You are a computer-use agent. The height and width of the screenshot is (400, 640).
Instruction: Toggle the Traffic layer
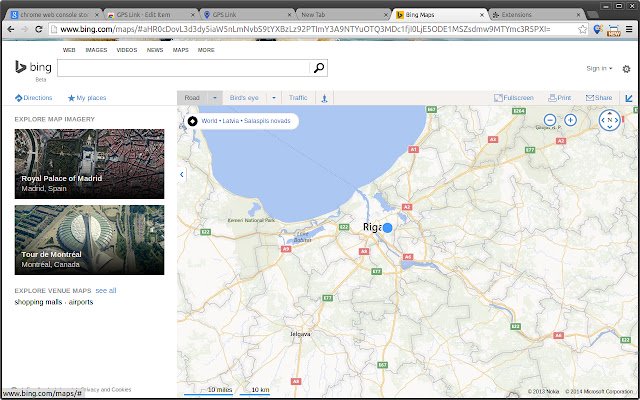[298, 98]
